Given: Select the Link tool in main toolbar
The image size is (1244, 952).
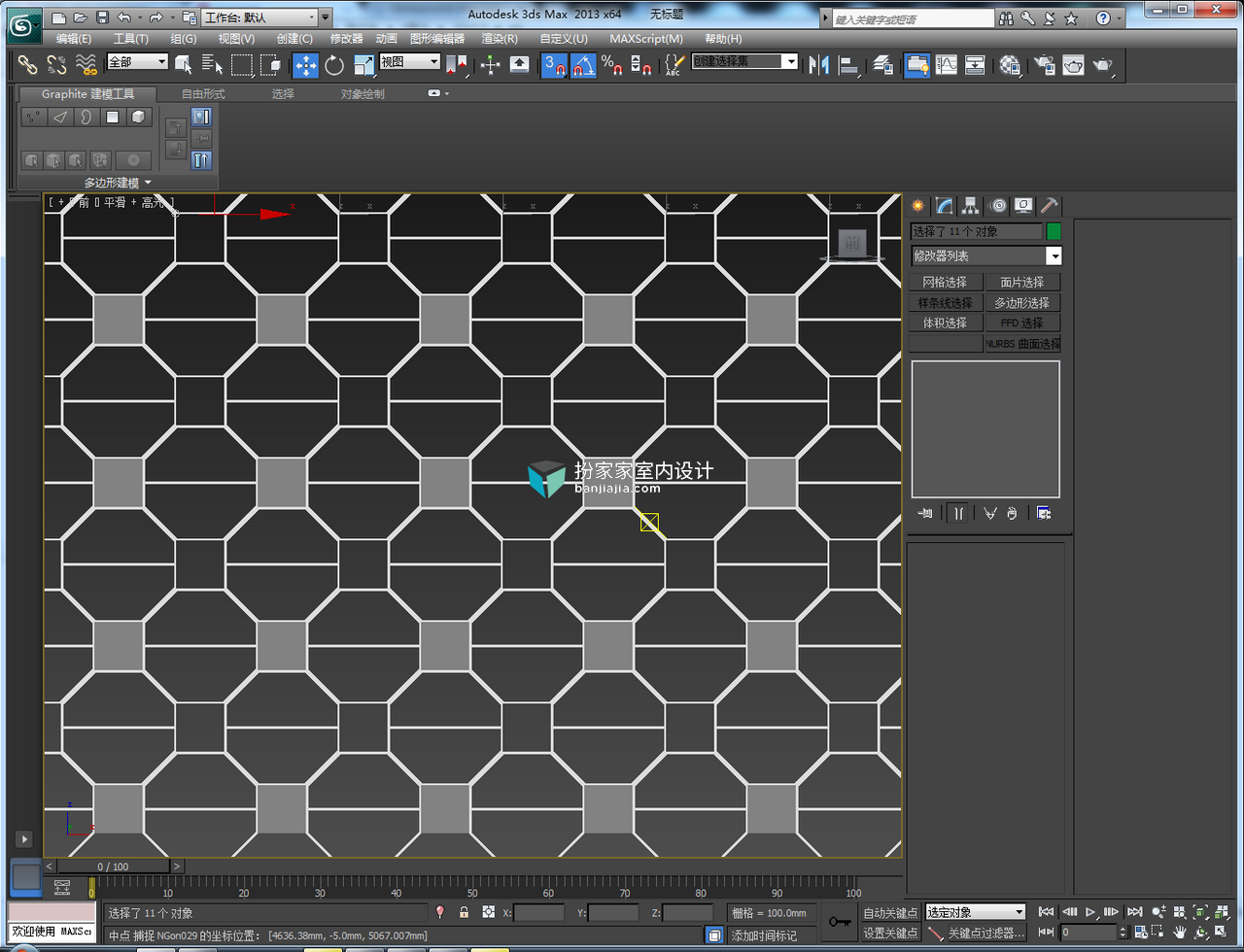Looking at the screenshot, I should click(28, 65).
